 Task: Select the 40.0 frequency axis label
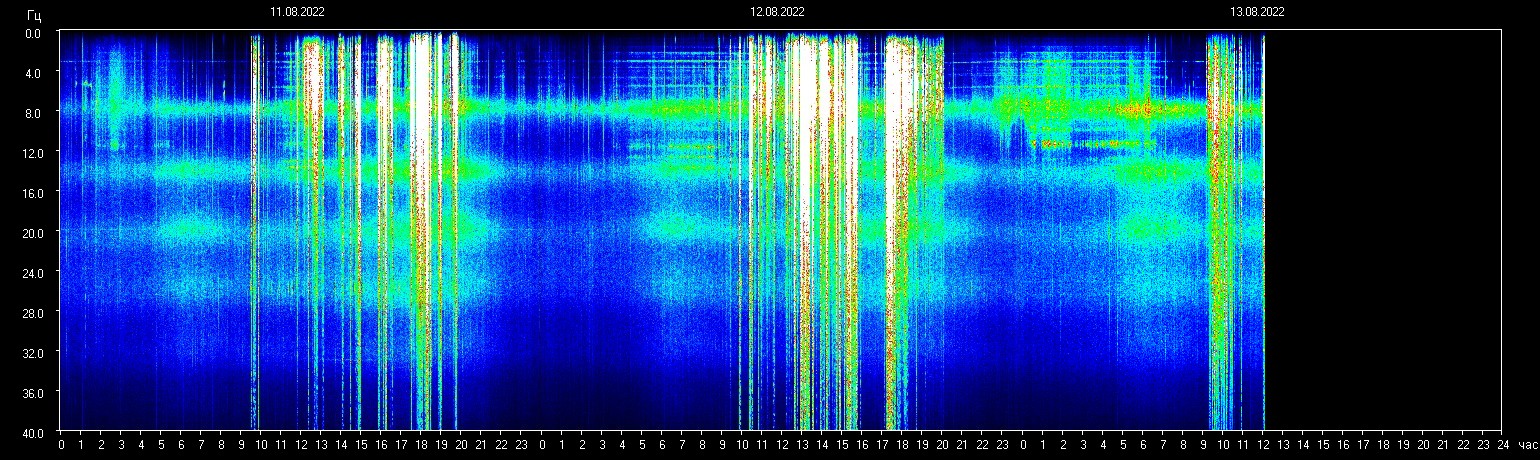pos(32,432)
